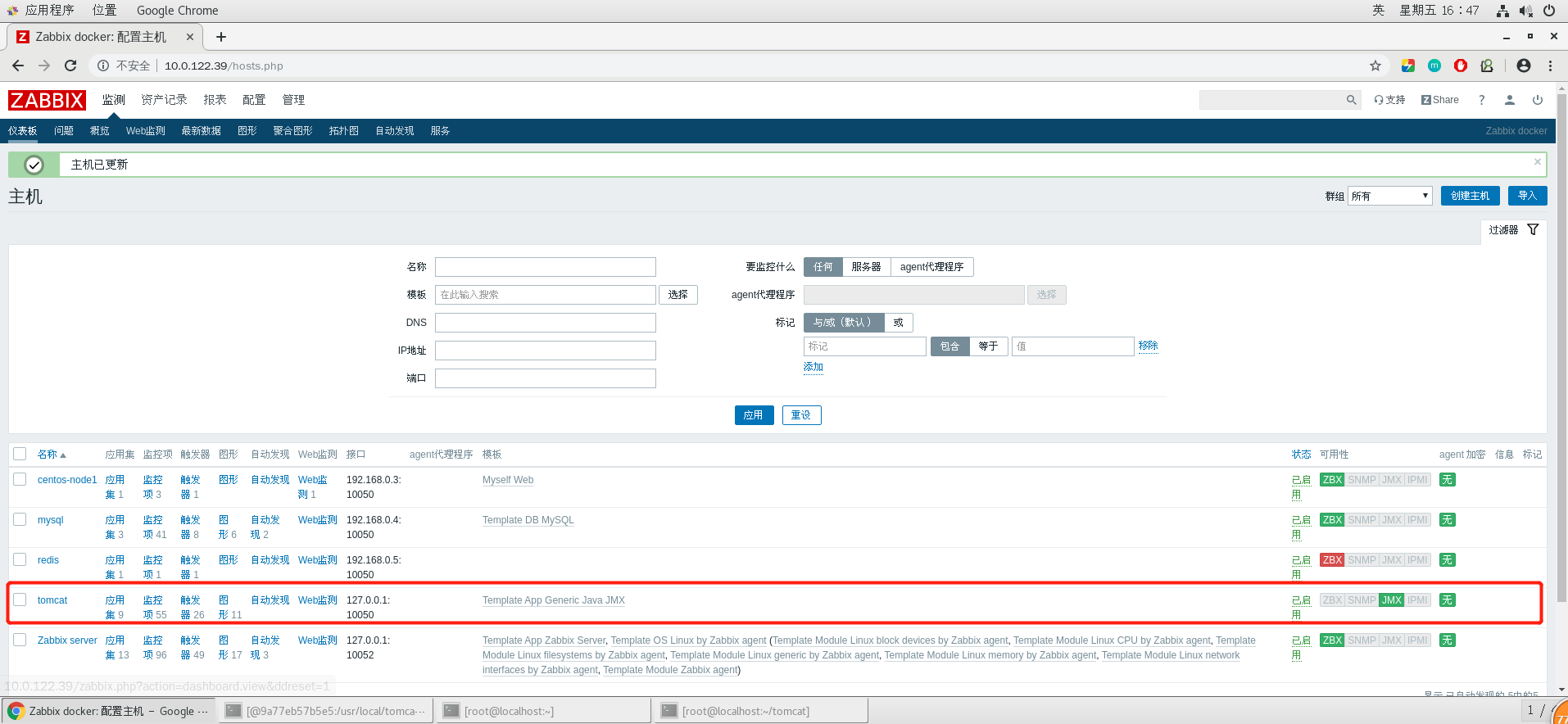
Task: Set tag operator to '等于'
Action: coord(988,346)
